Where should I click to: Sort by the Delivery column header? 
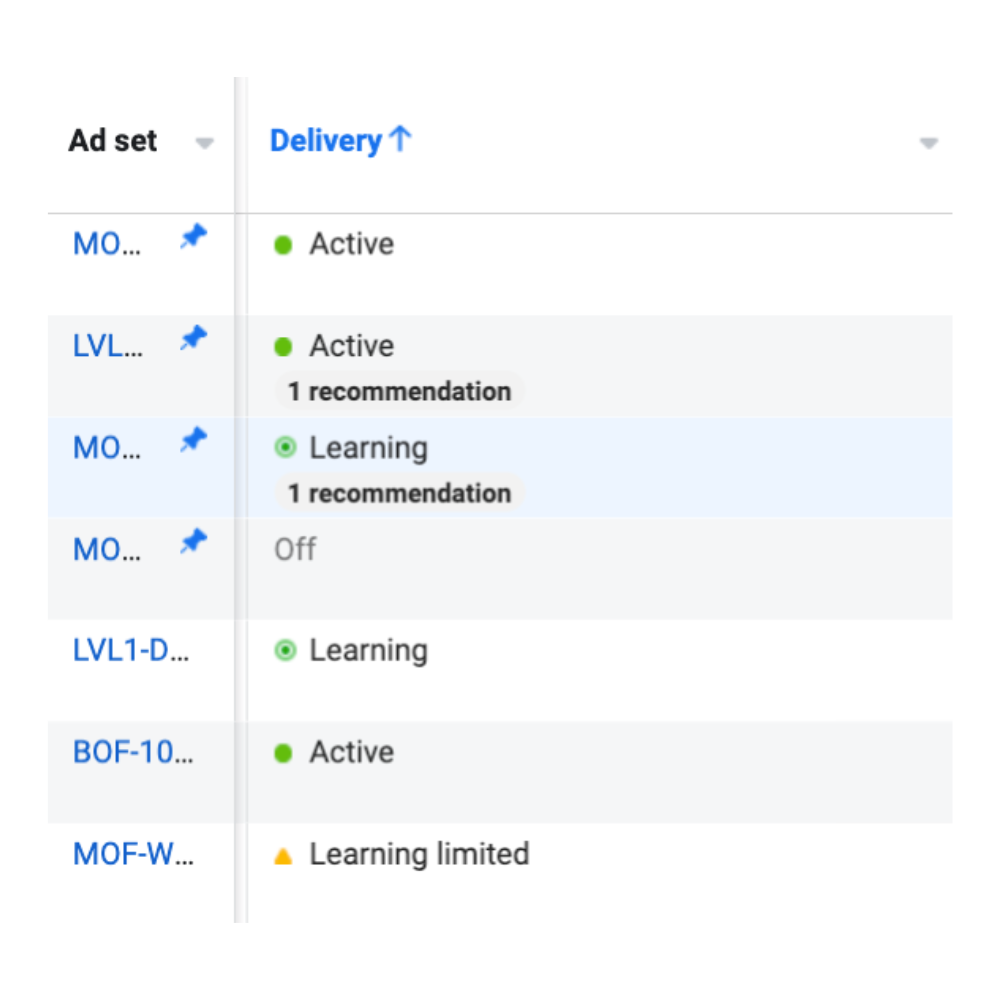click(326, 141)
